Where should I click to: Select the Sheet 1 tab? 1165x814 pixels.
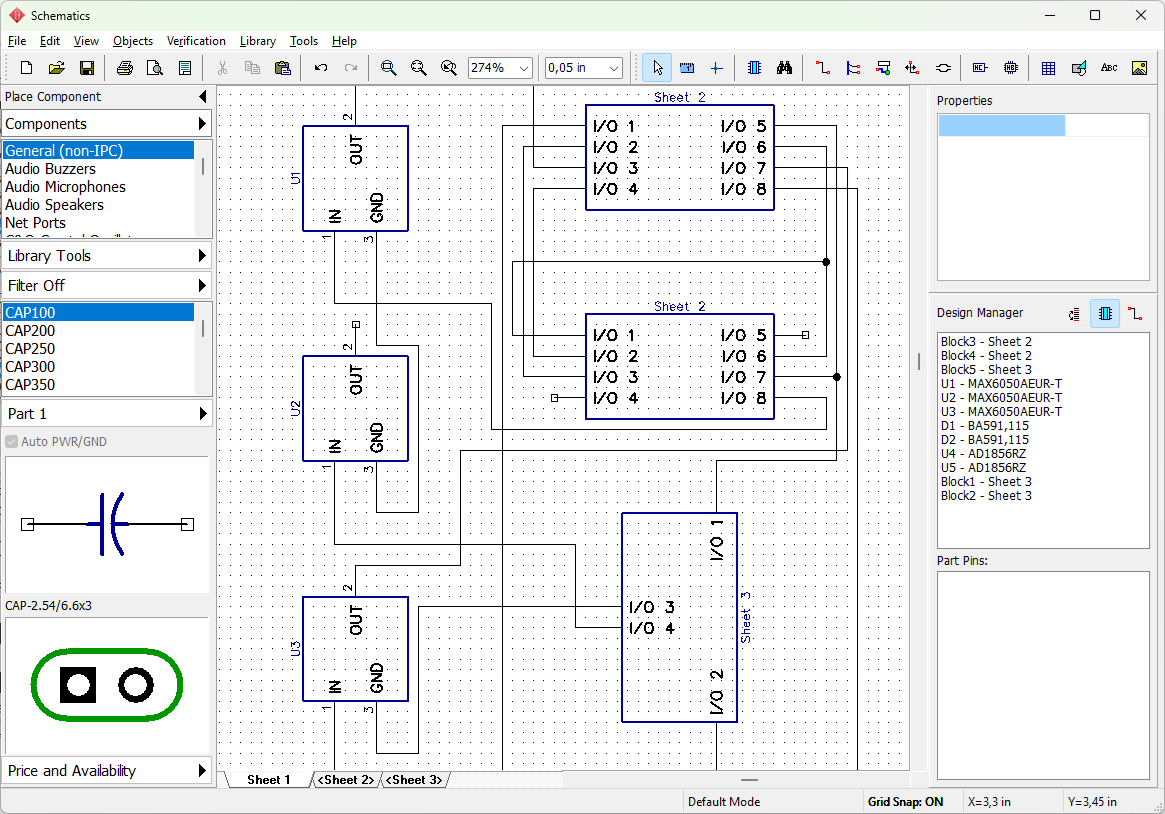tap(269, 780)
